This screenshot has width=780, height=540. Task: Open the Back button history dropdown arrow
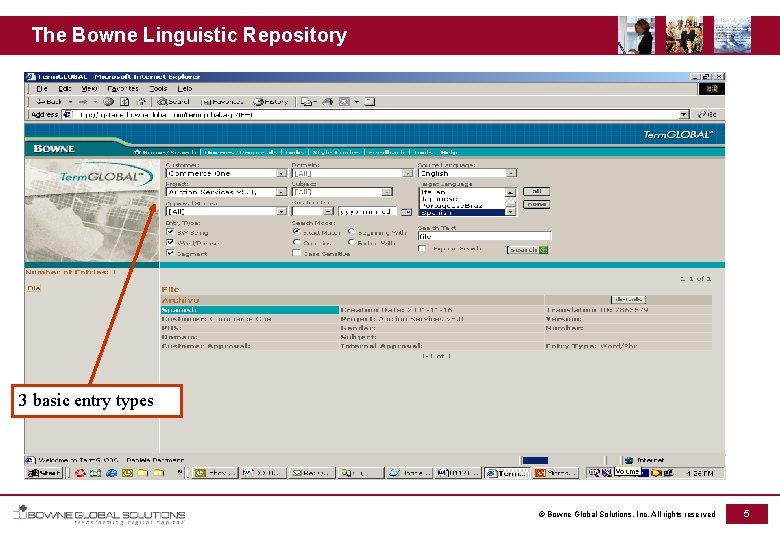point(70,101)
